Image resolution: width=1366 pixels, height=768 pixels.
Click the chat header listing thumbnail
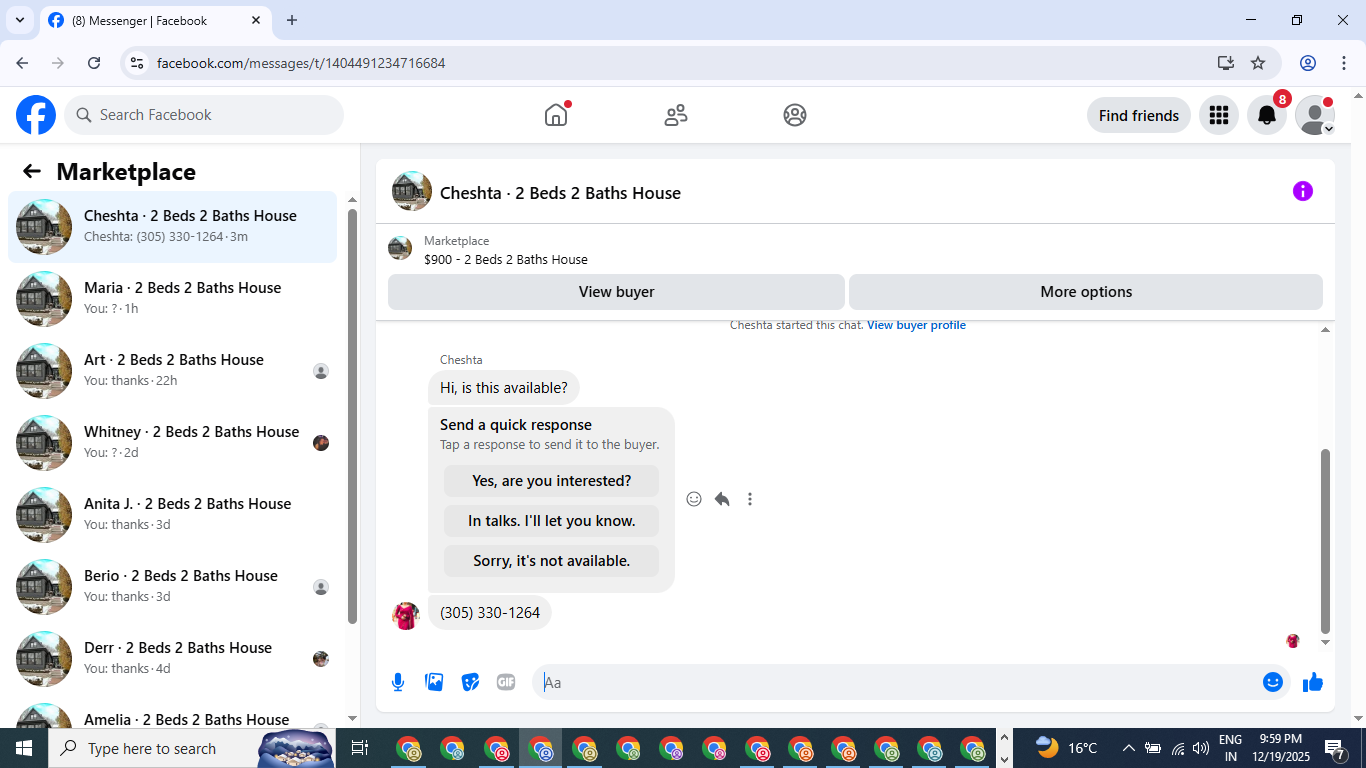point(412,191)
